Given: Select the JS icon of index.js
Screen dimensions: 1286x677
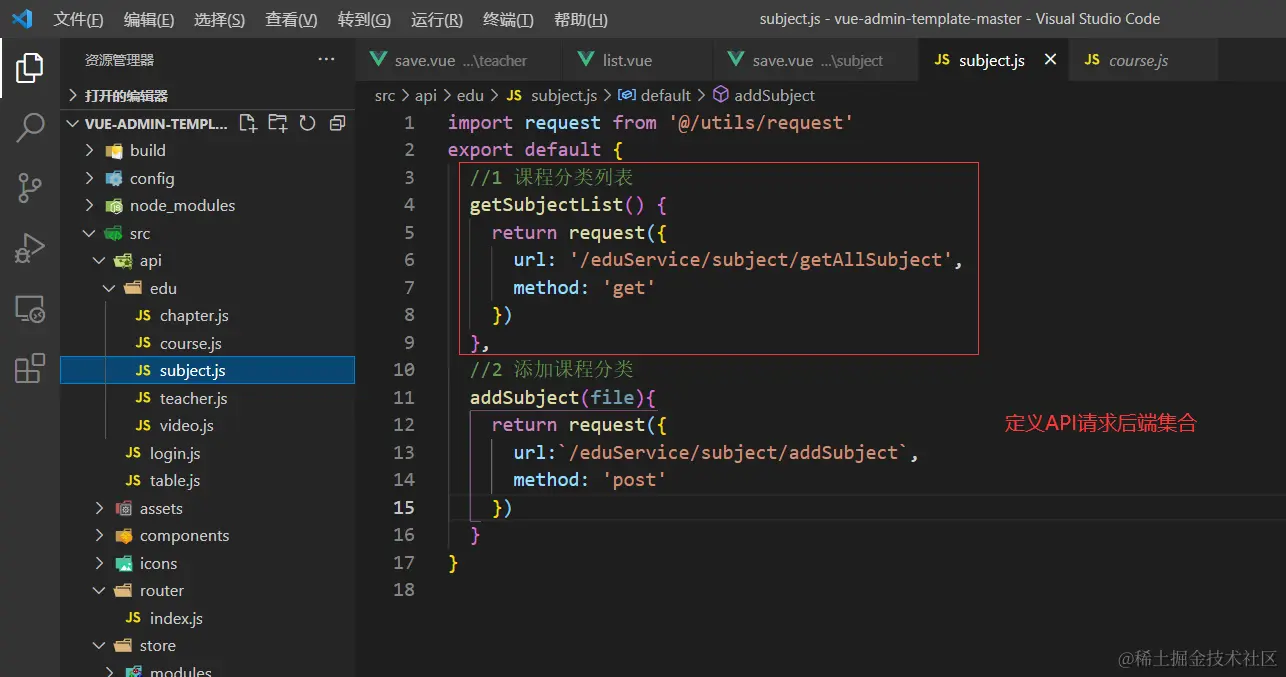Looking at the screenshot, I should tap(133, 618).
